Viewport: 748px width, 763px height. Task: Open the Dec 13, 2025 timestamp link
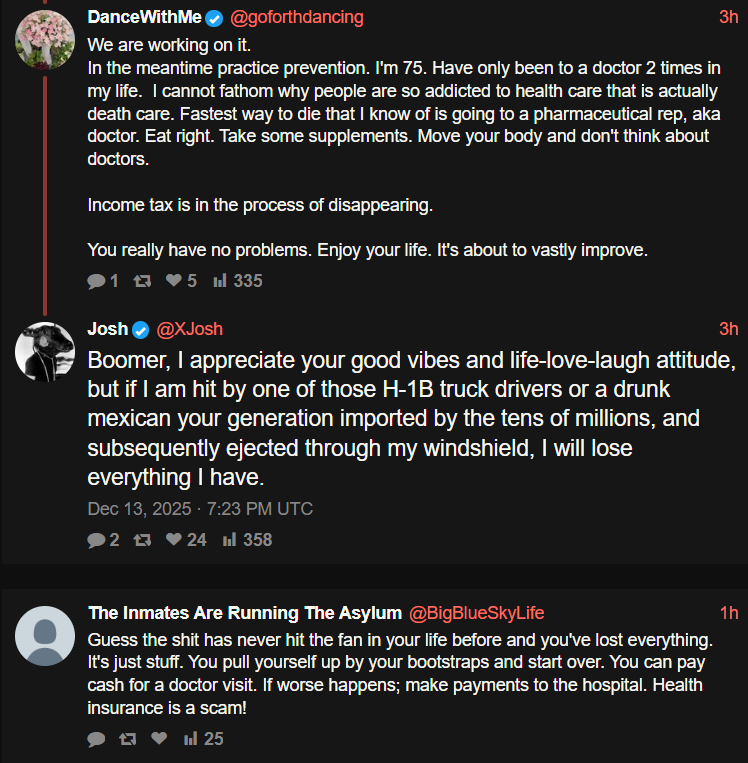200,509
